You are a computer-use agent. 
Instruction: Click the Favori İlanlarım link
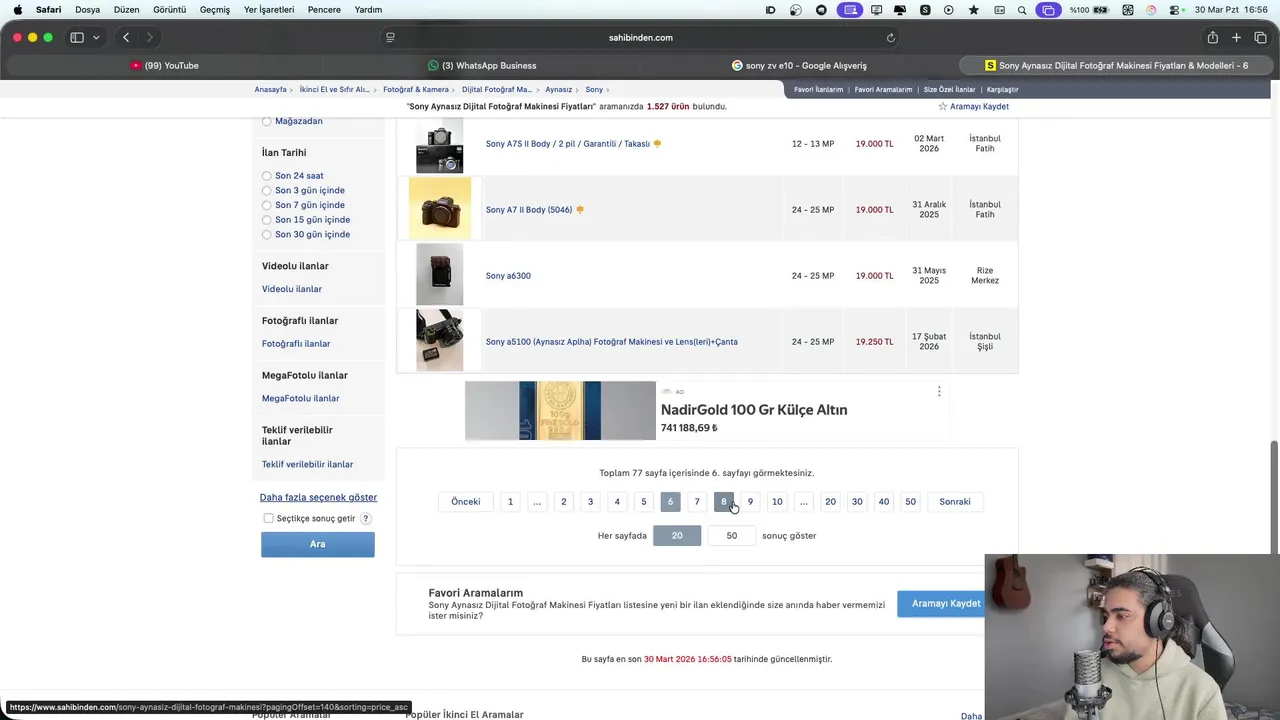[819, 90]
